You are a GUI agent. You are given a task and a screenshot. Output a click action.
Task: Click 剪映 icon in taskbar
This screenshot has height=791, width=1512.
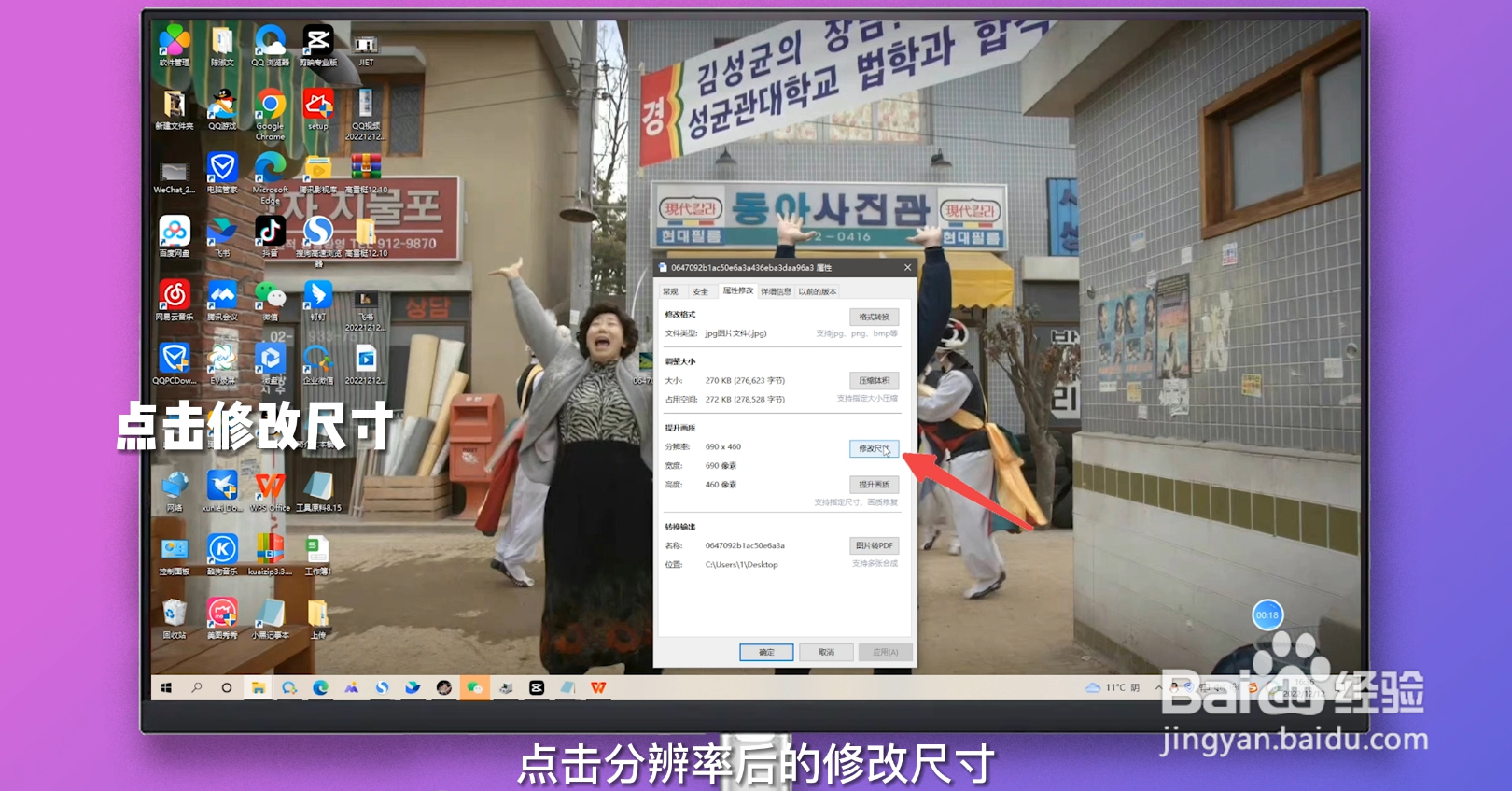[x=537, y=687]
